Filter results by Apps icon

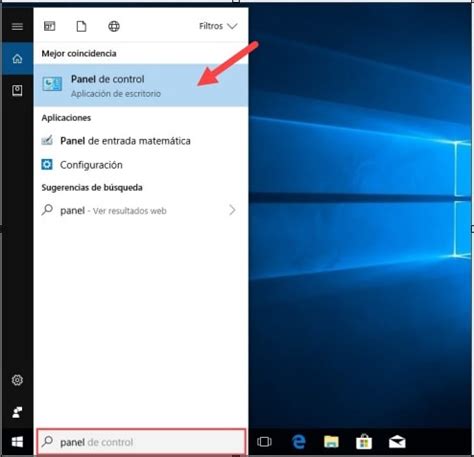[50, 26]
